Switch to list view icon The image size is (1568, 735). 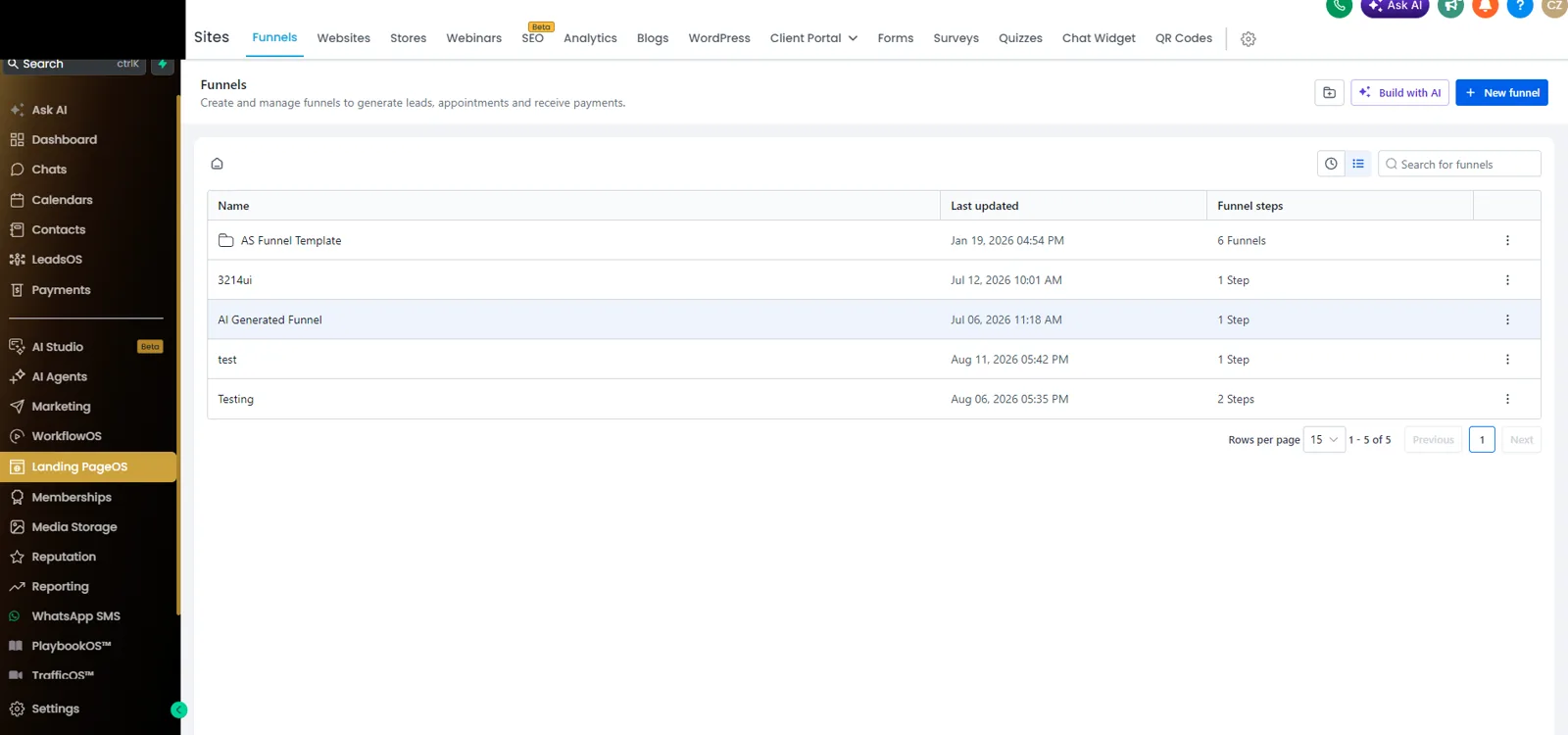point(1358,164)
